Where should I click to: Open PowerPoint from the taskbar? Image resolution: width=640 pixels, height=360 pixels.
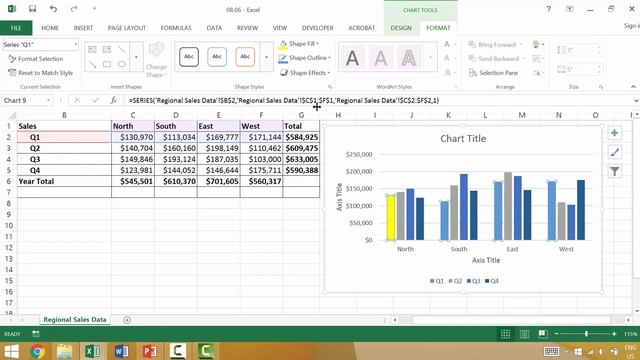pos(149,351)
